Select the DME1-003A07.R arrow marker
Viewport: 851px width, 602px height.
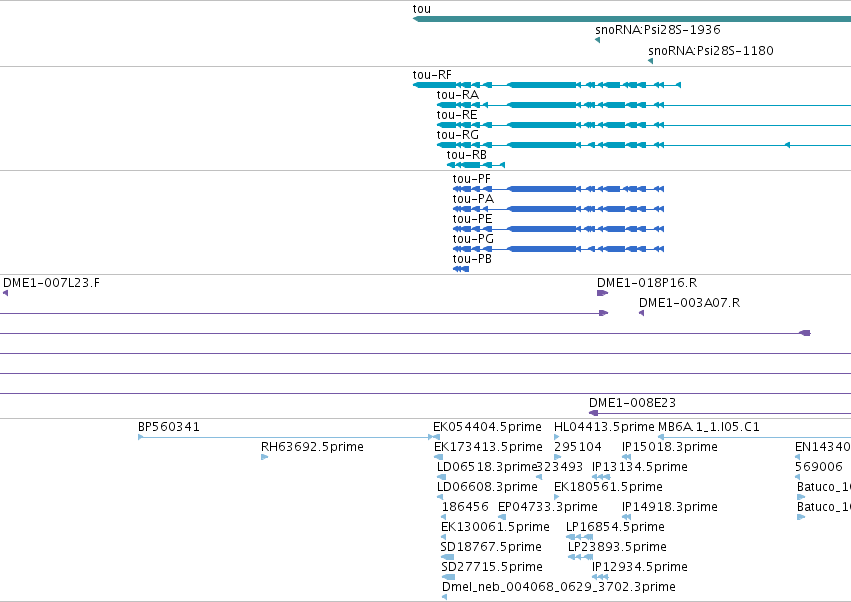642,313
